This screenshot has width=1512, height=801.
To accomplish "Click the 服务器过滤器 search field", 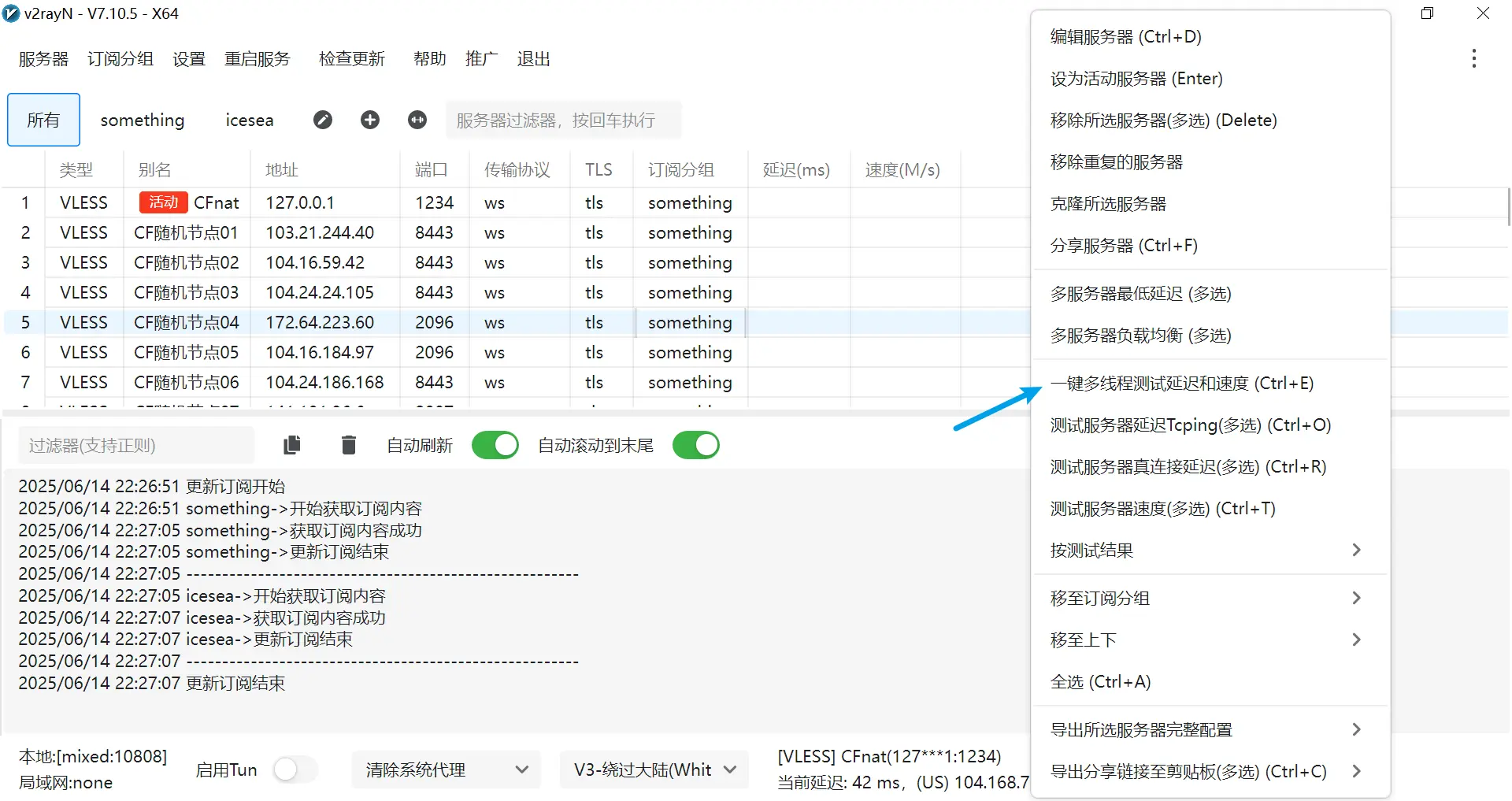I will [563, 120].
